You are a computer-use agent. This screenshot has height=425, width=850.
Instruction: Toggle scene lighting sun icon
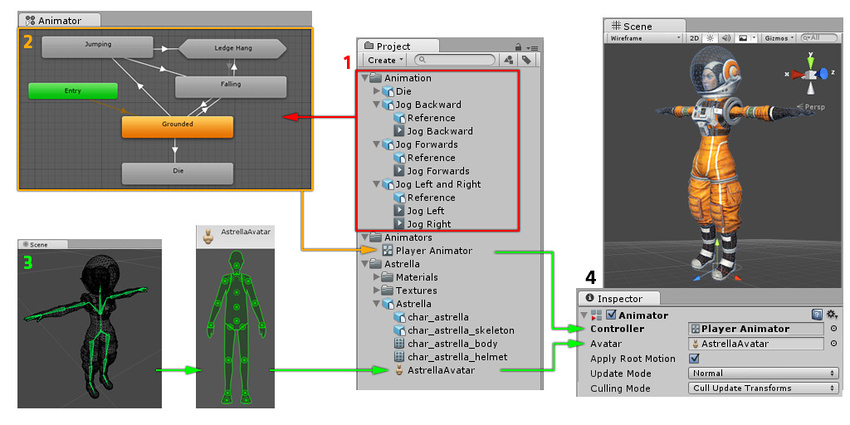[708, 37]
